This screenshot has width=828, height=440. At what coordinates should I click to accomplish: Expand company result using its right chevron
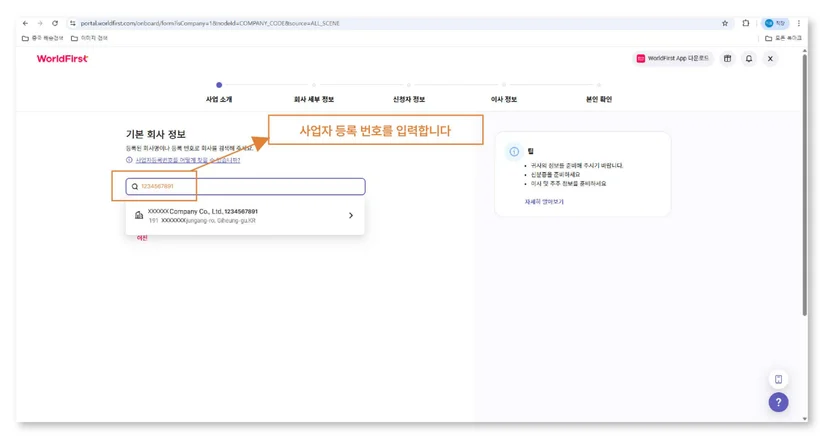tap(351, 216)
